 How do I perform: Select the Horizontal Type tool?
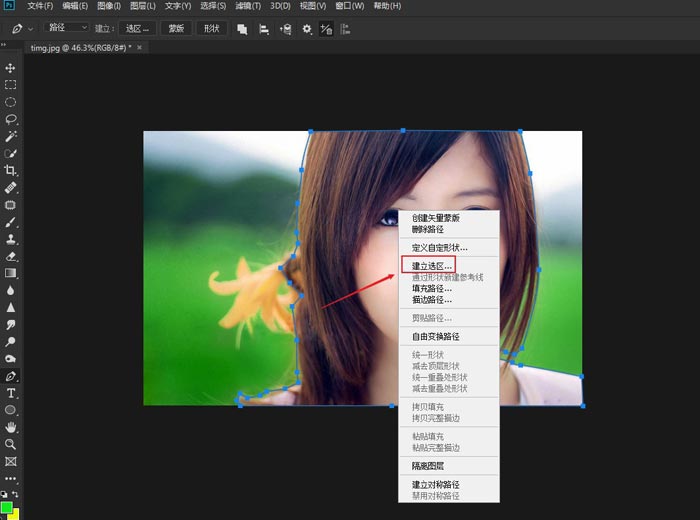click(11, 393)
